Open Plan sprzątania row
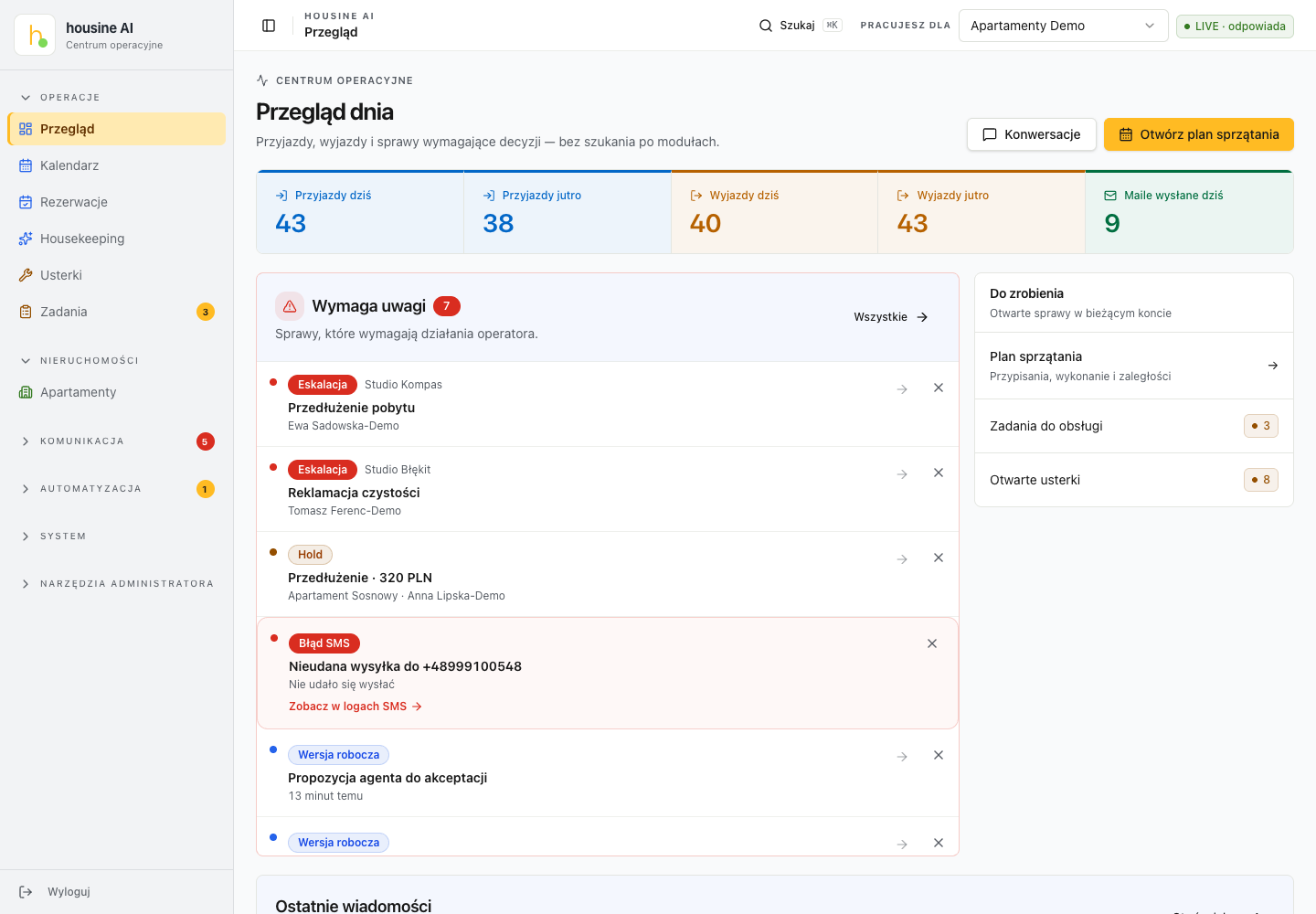 (x=1134, y=366)
